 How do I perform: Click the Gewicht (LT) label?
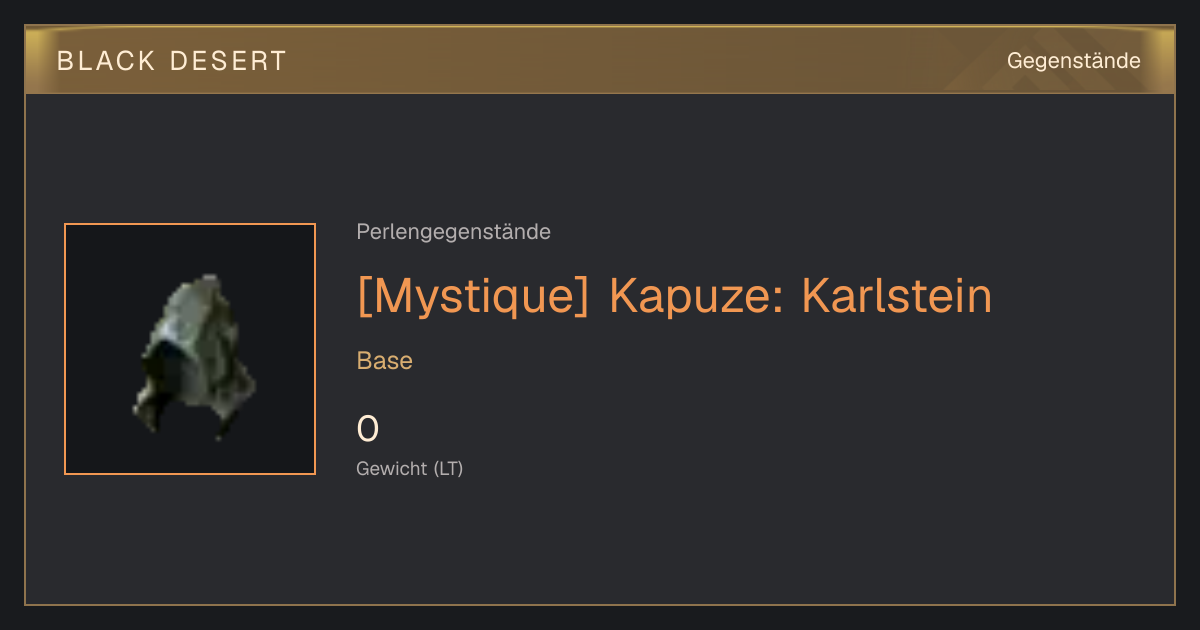click(x=410, y=468)
